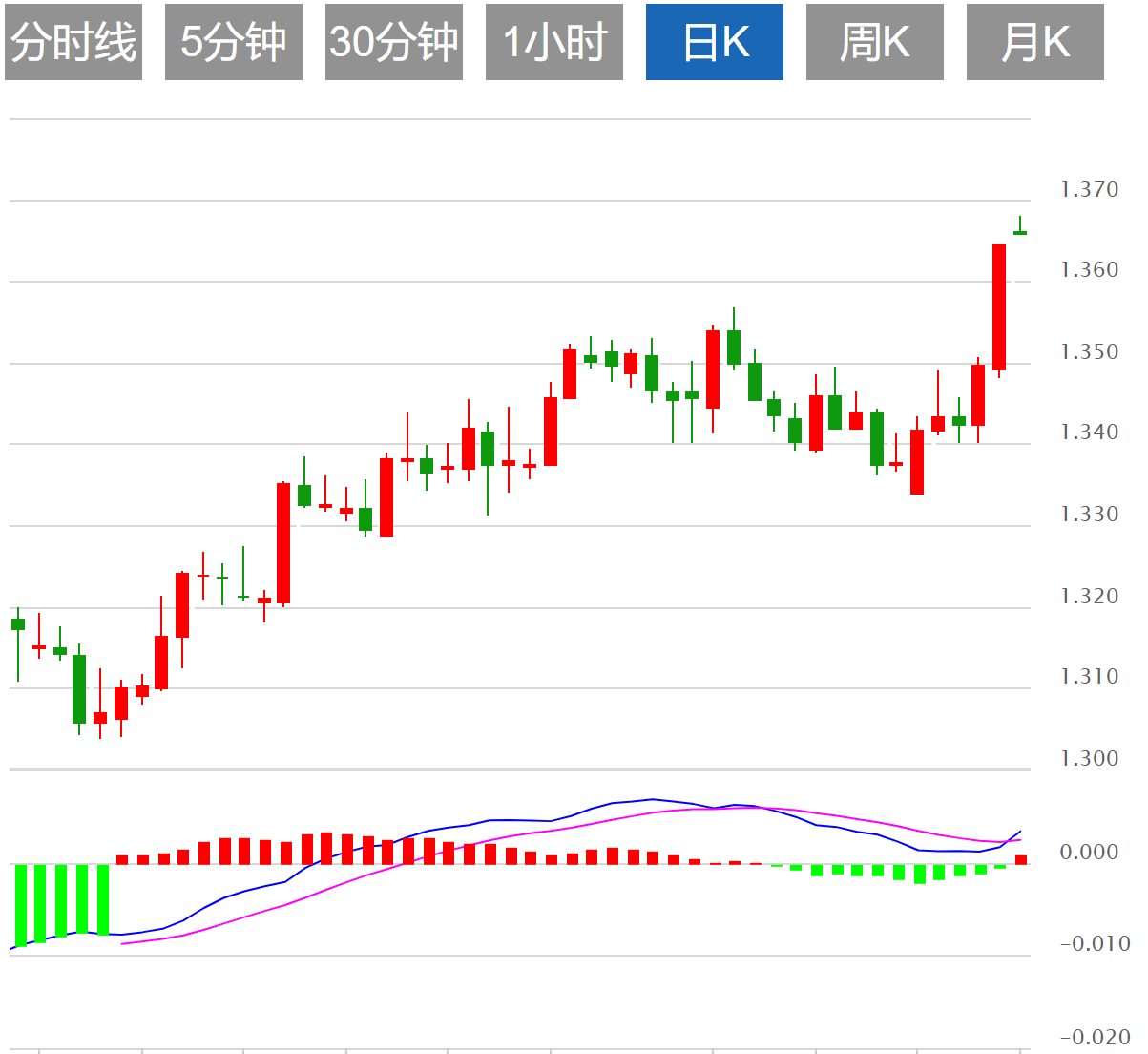Open the 30分钟 chart view
This screenshot has width=1148, height=1054.
[x=394, y=42]
